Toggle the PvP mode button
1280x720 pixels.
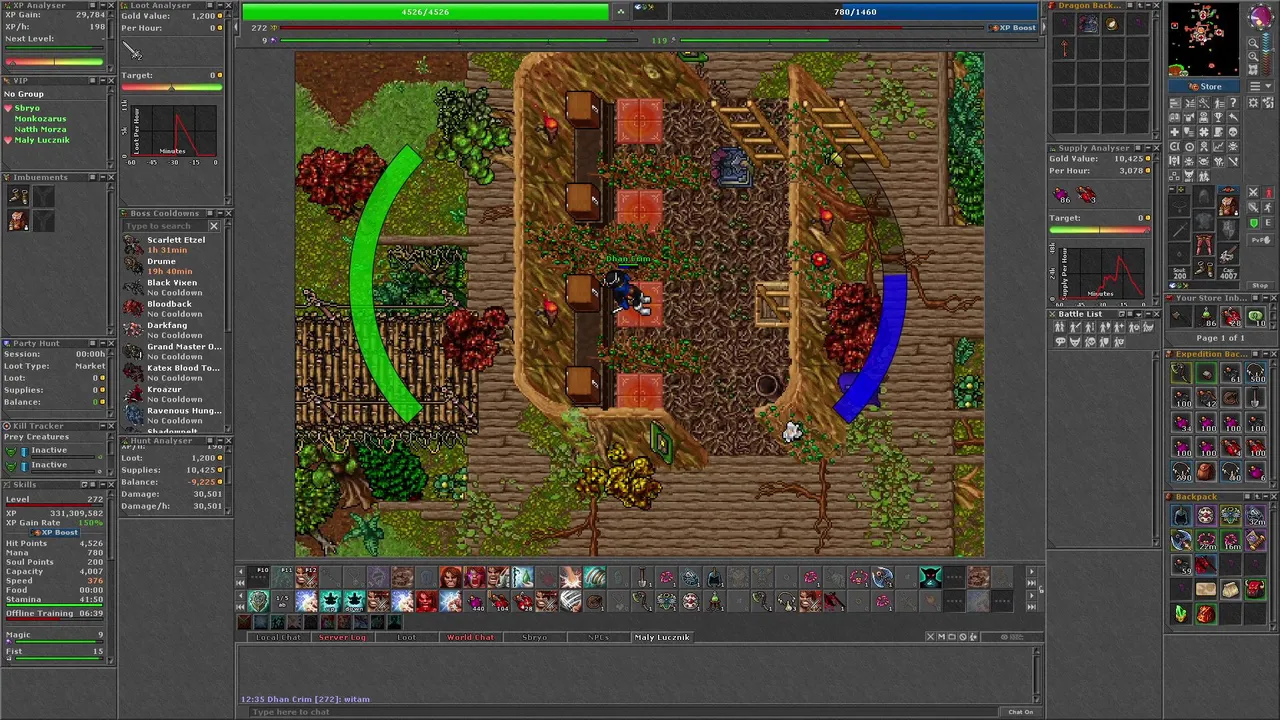pyautogui.click(x=1261, y=239)
